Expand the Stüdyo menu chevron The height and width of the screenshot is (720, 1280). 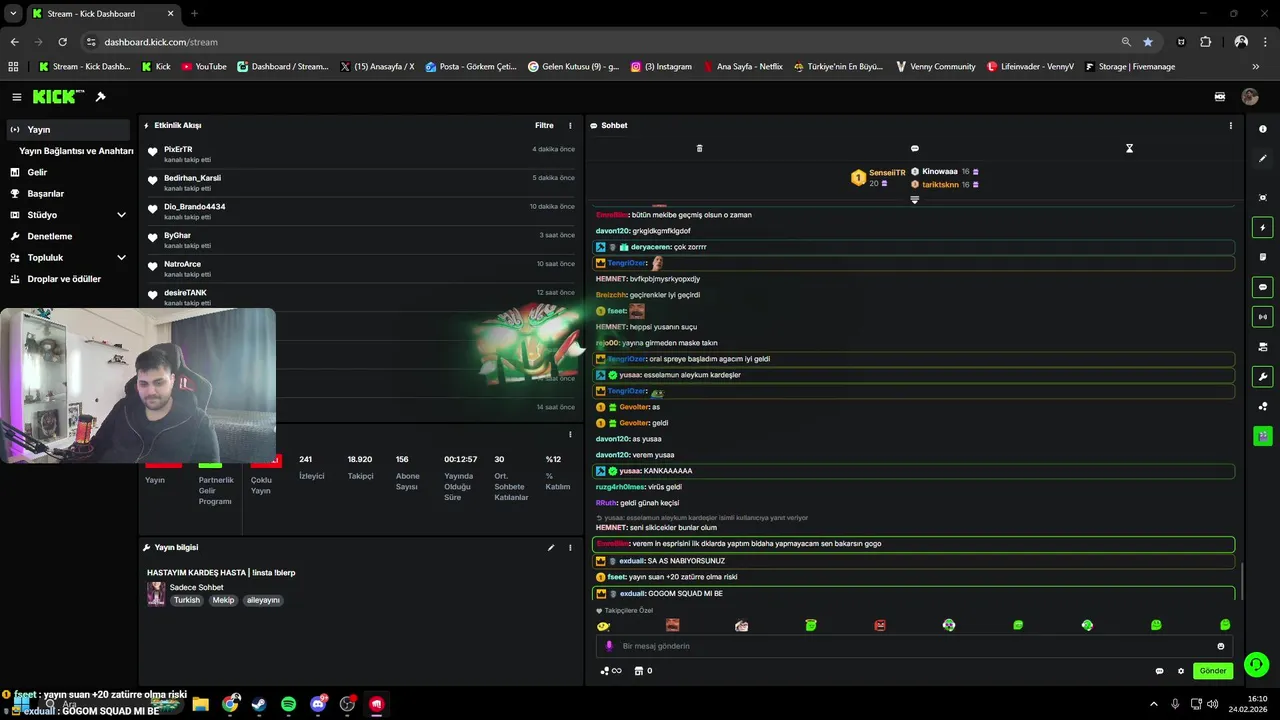click(x=121, y=215)
